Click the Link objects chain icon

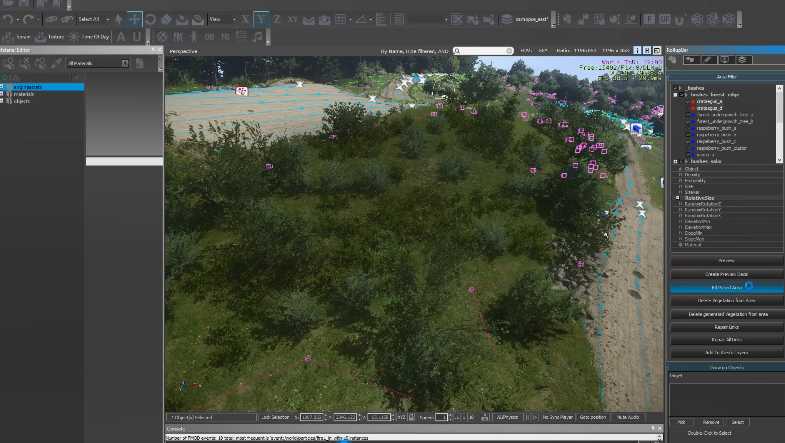coord(52,20)
